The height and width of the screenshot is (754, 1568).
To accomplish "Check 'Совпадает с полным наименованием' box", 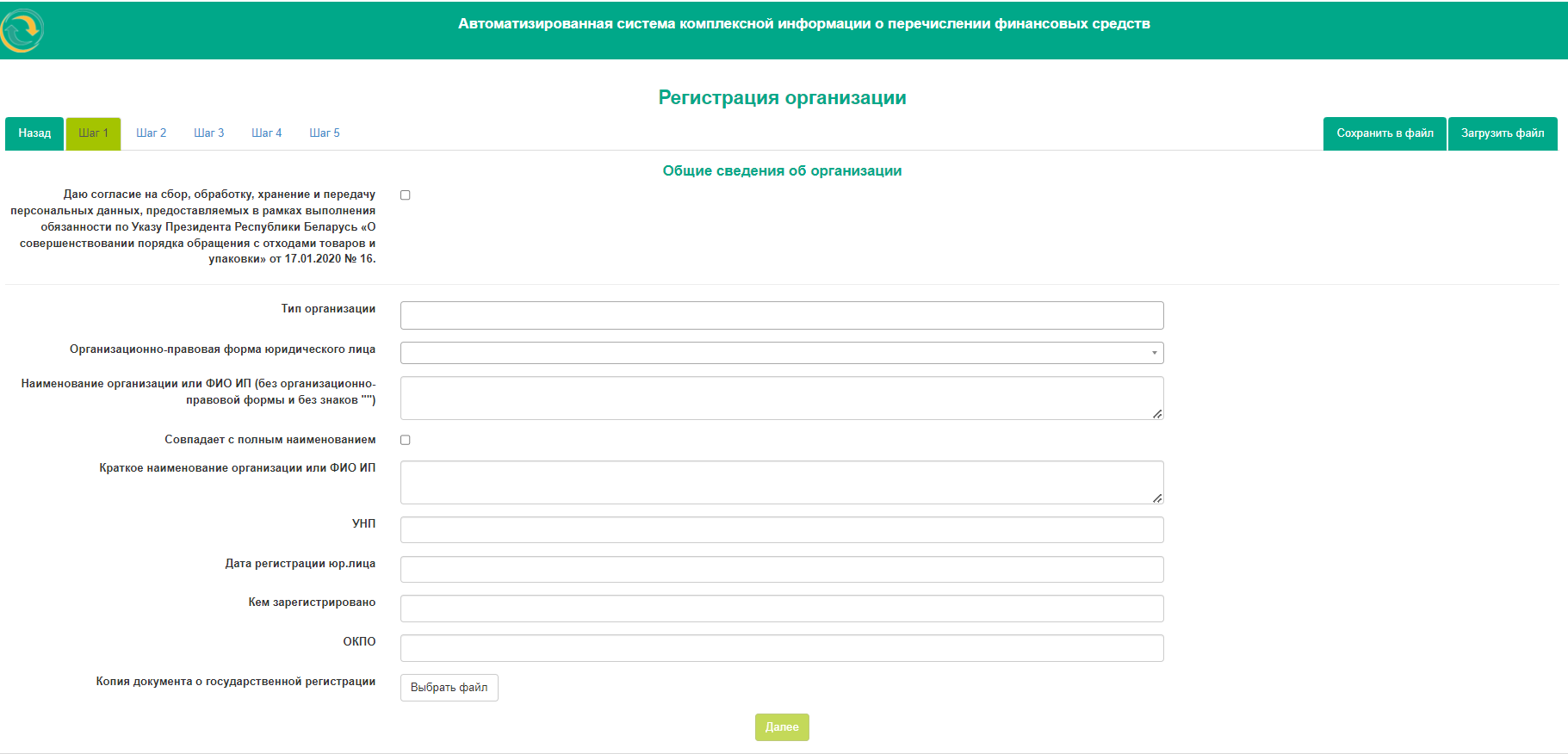I will (x=406, y=440).
